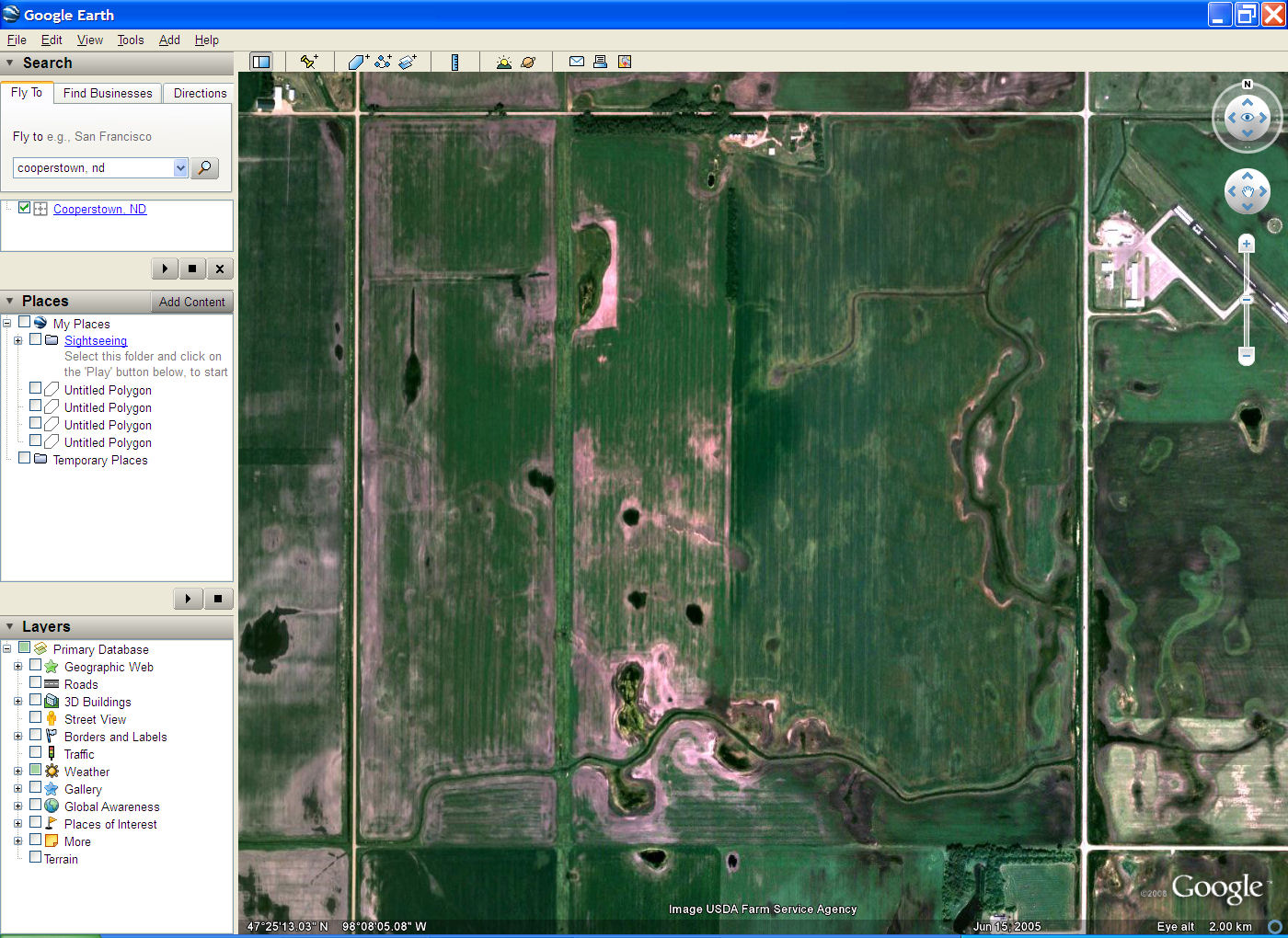Add a polygon with toolbar icon
The image size is (1288, 938).
tap(358, 62)
